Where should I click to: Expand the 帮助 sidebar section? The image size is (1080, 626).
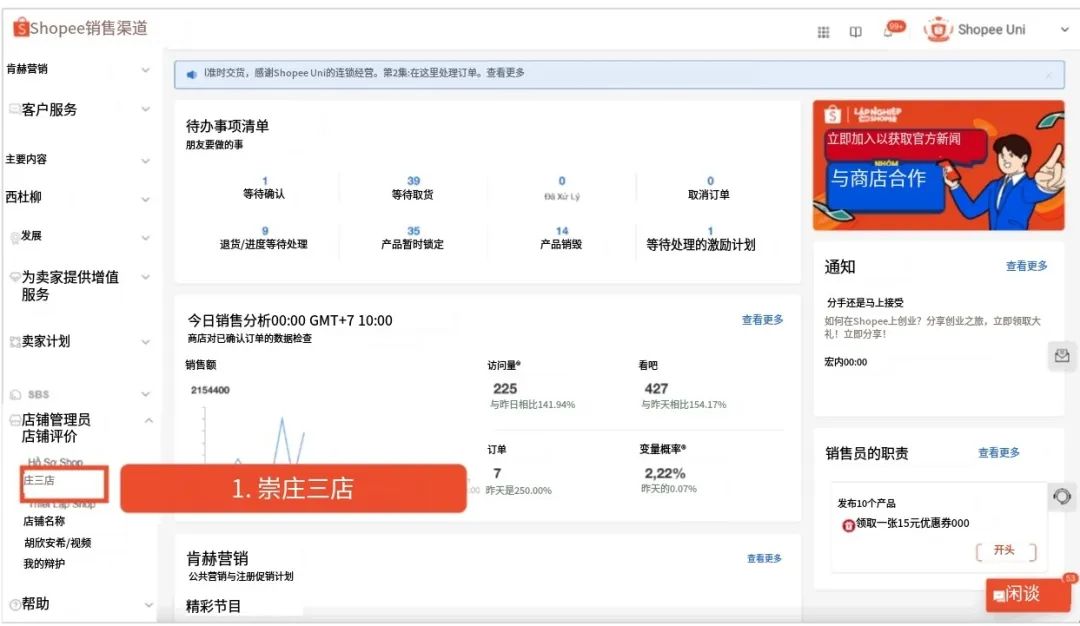point(148,605)
